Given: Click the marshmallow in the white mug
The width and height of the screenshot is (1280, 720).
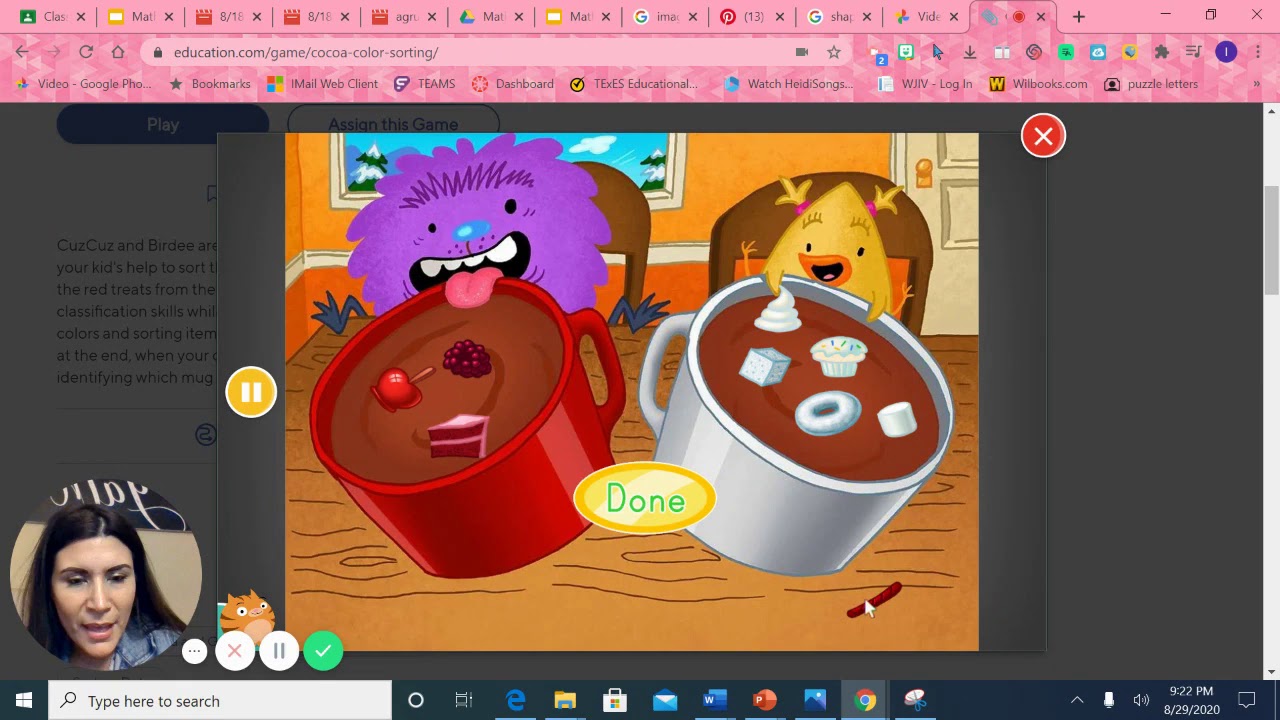Looking at the screenshot, I should pos(897,418).
